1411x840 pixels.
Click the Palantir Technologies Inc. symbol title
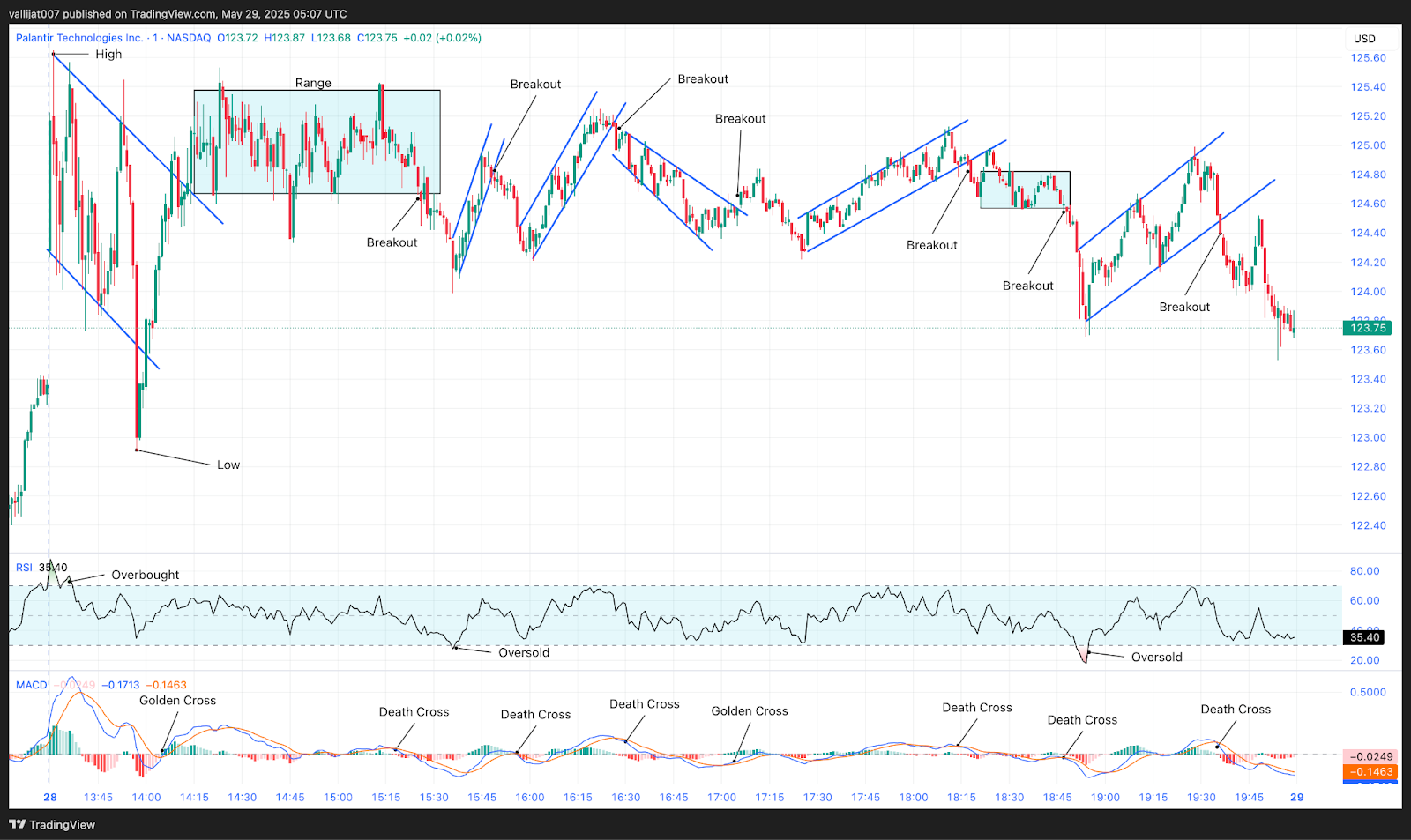click(79, 38)
